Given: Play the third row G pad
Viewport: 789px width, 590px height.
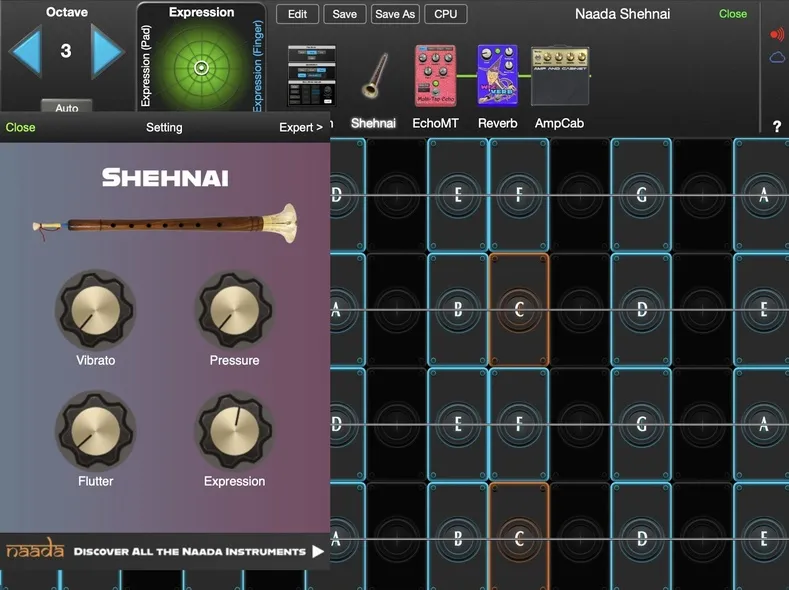Looking at the screenshot, I should click(641, 424).
